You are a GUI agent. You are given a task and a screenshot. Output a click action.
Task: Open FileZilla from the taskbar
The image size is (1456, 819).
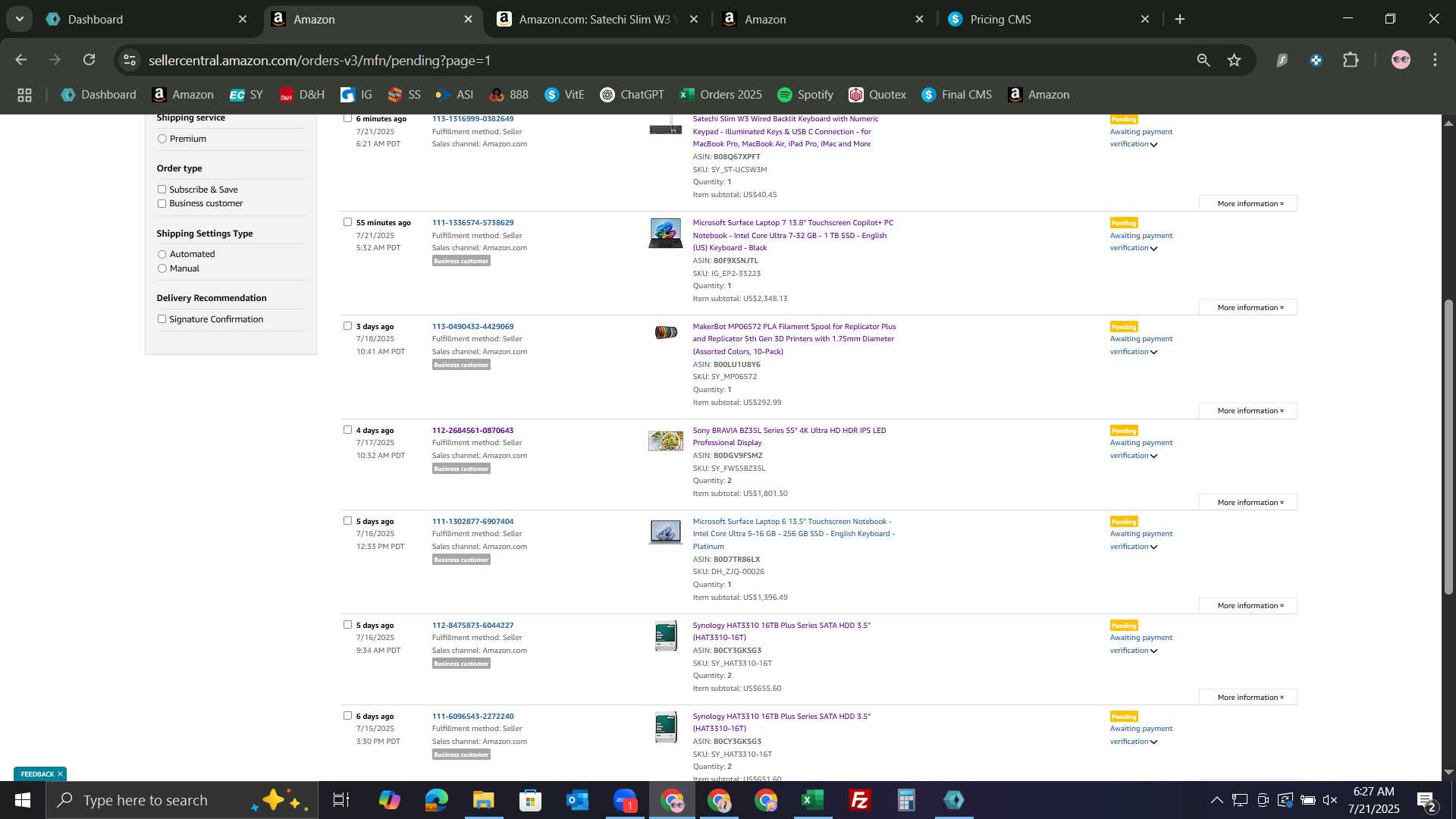coord(859,800)
